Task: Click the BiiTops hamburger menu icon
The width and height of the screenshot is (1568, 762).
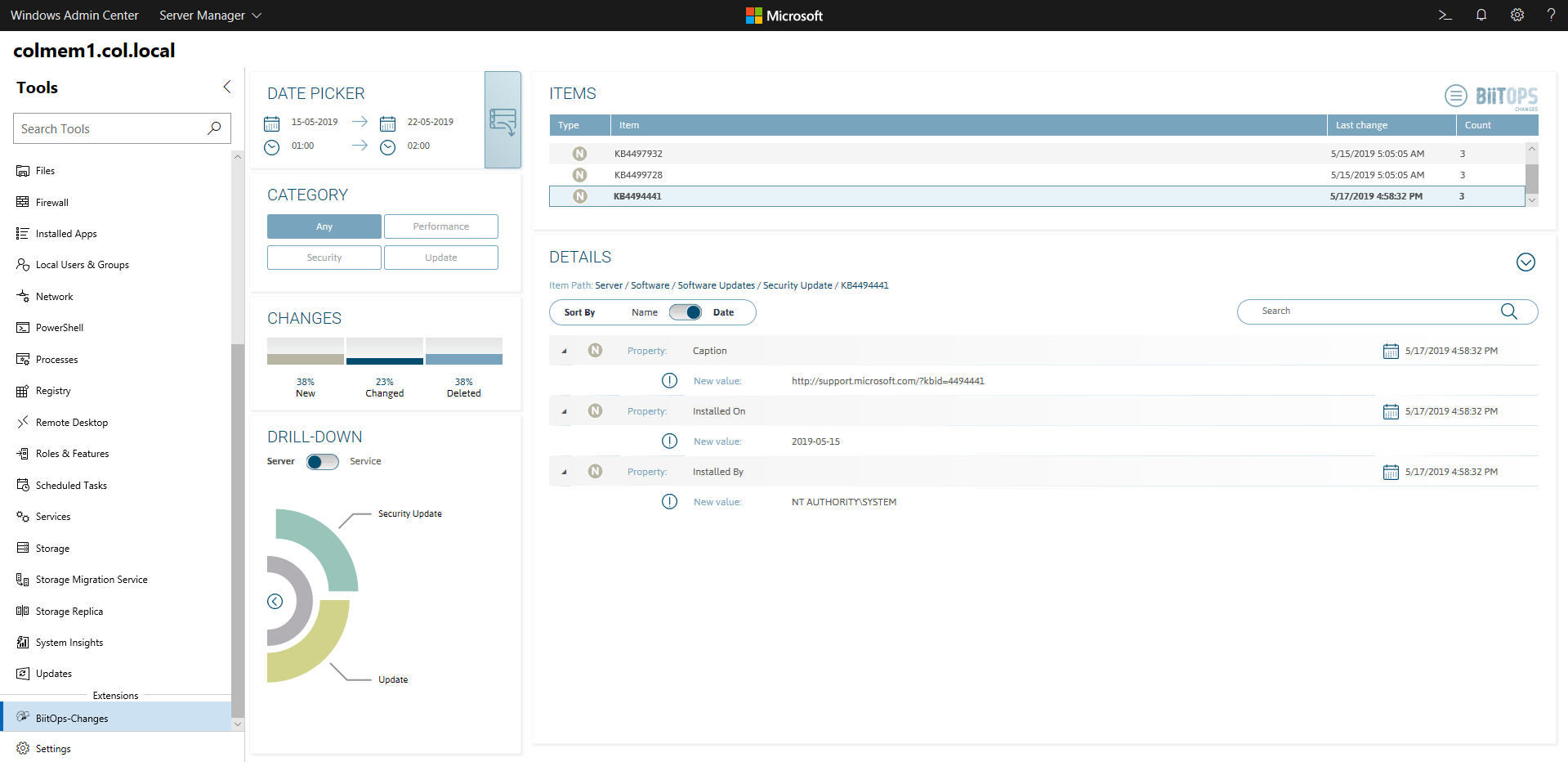Action: (1455, 96)
